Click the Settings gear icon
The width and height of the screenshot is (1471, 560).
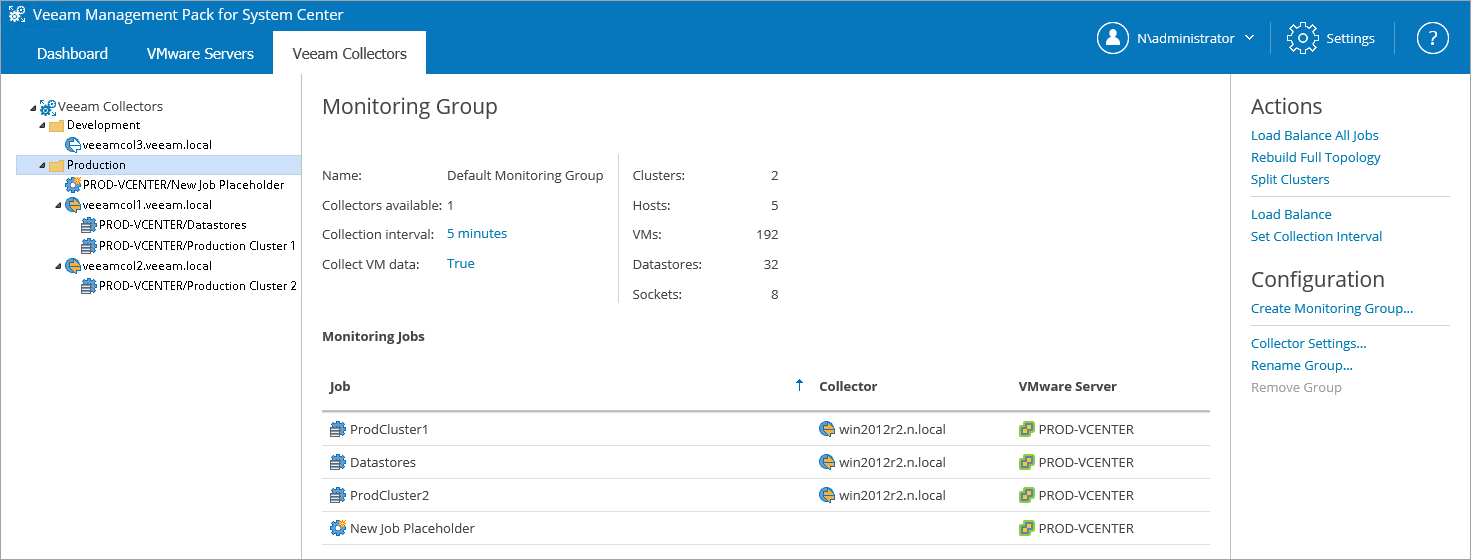(x=1303, y=38)
